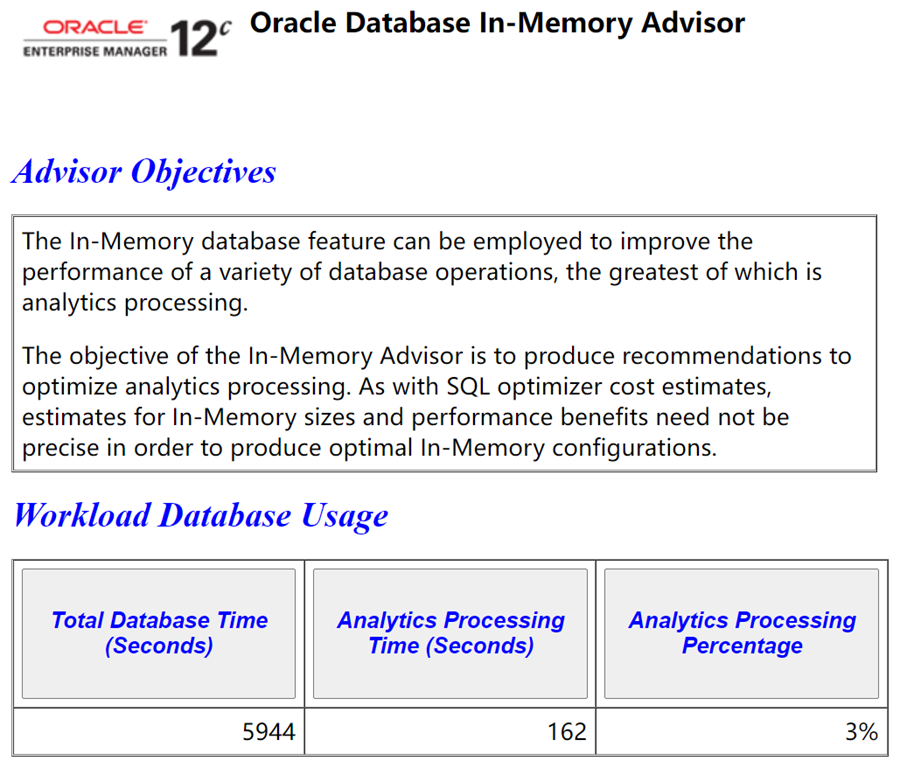Click the ENTERPRISE MANAGER text in logo

pos(95,52)
